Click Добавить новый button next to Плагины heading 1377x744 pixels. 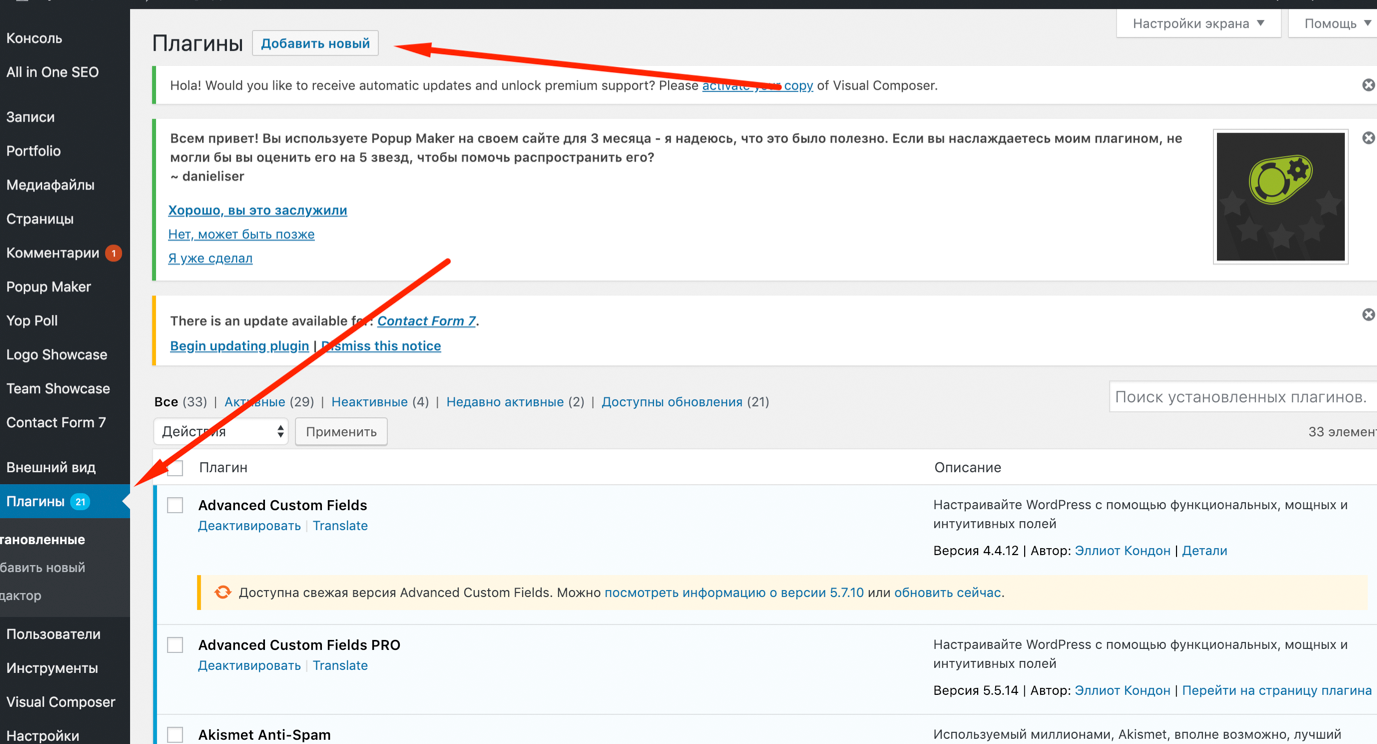pyautogui.click(x=315, y=43)
